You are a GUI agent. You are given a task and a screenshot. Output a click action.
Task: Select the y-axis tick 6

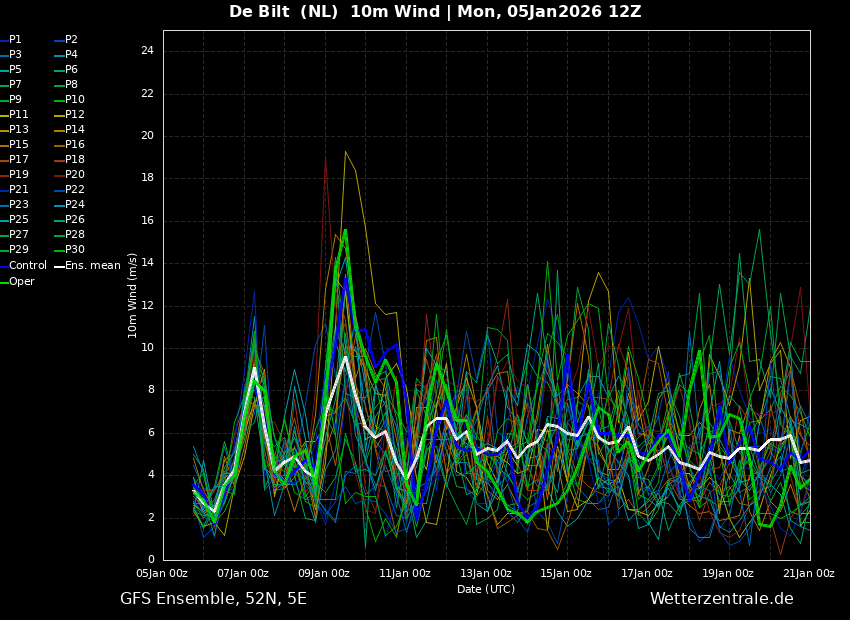tap(151, 433)
